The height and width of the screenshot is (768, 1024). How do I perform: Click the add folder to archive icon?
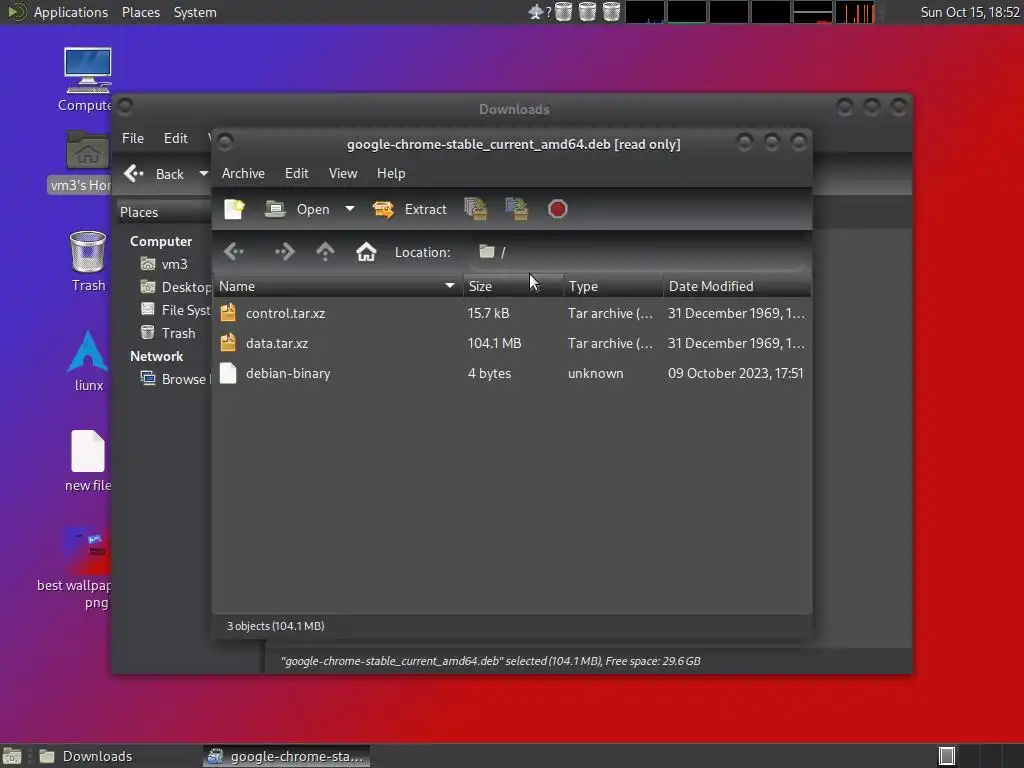coord(517,209)
